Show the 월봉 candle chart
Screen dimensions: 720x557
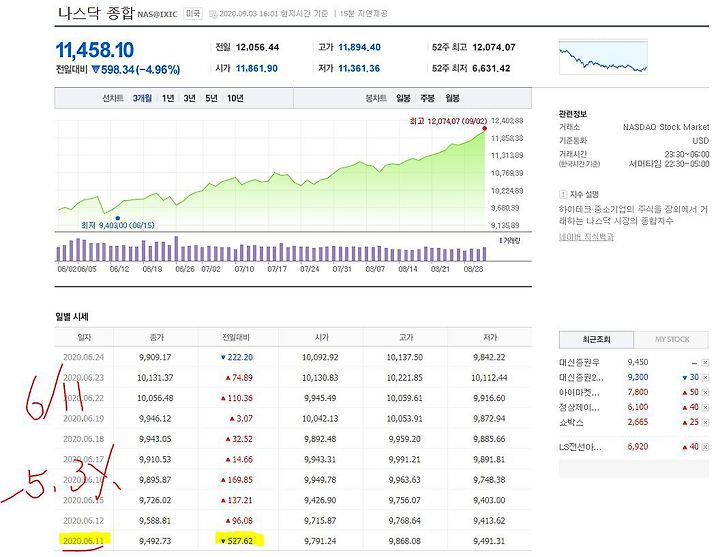[x=452, y=98]
